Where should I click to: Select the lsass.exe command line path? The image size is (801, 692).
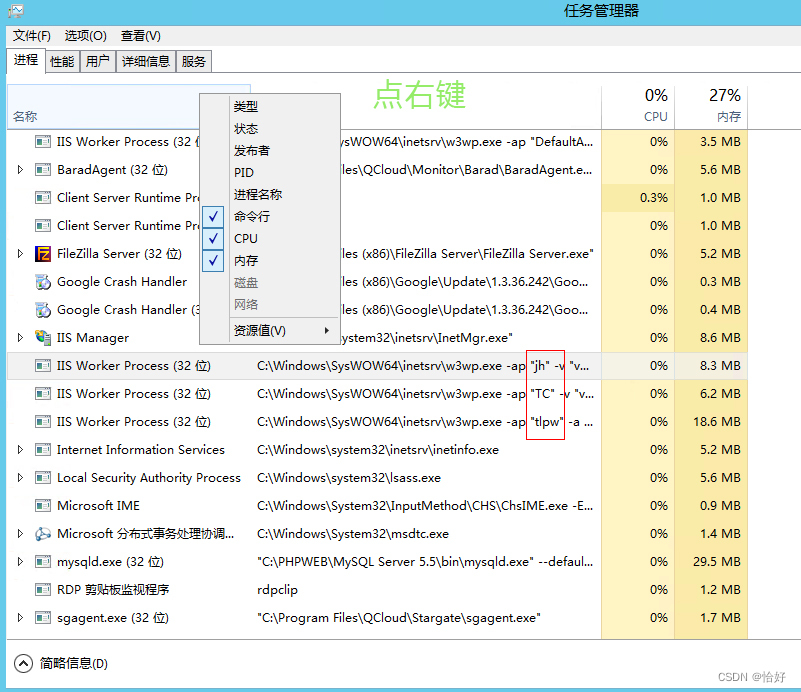click(x=349, y=478)
